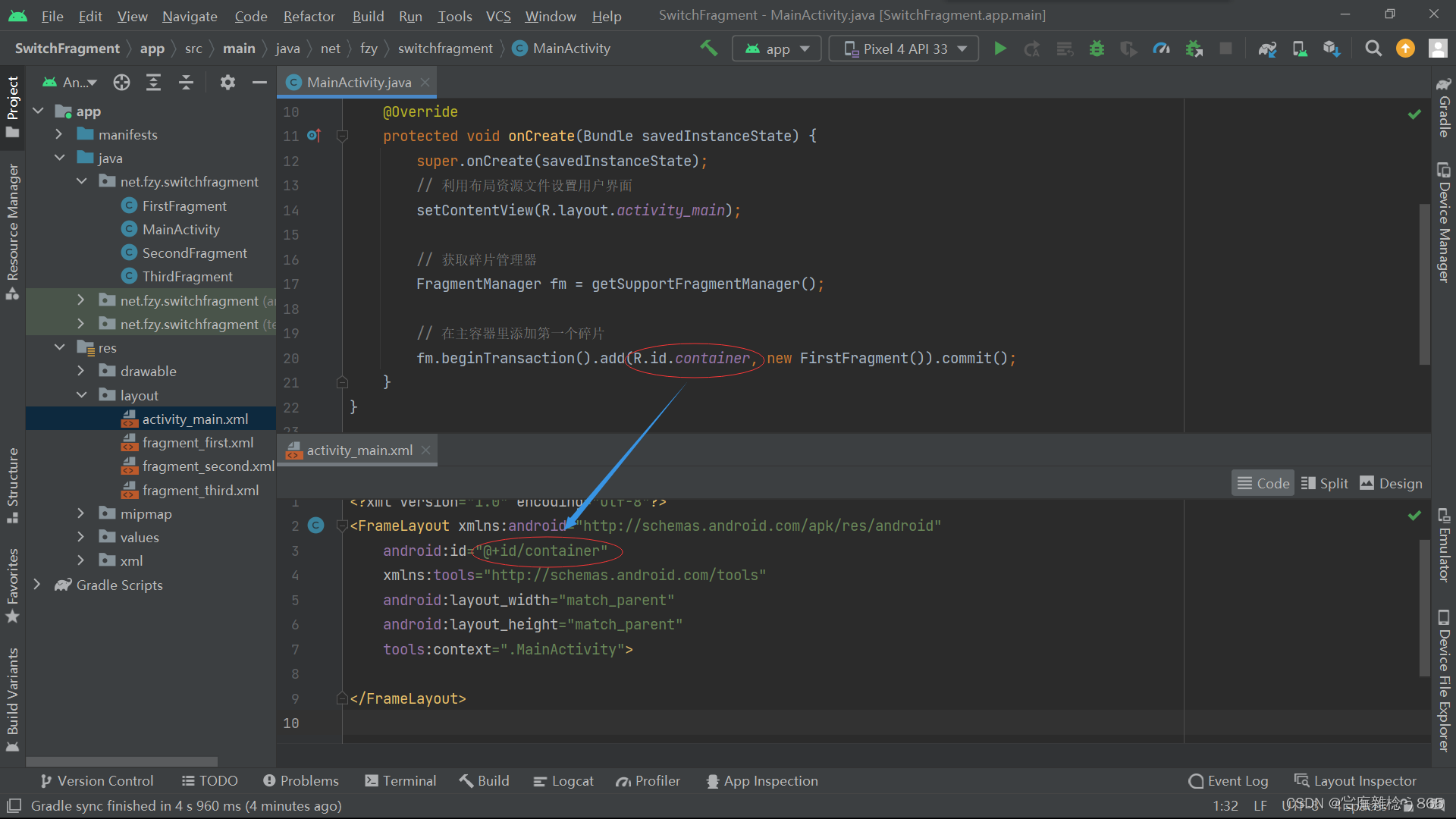
Task: Start debugging with the bug icon
Action: point(1097,49)
